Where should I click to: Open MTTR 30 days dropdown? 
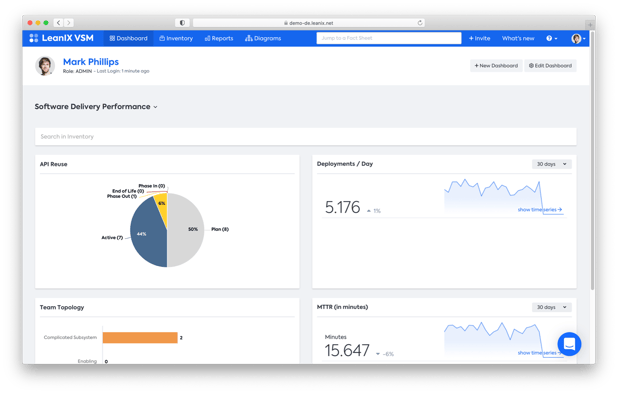551,307
